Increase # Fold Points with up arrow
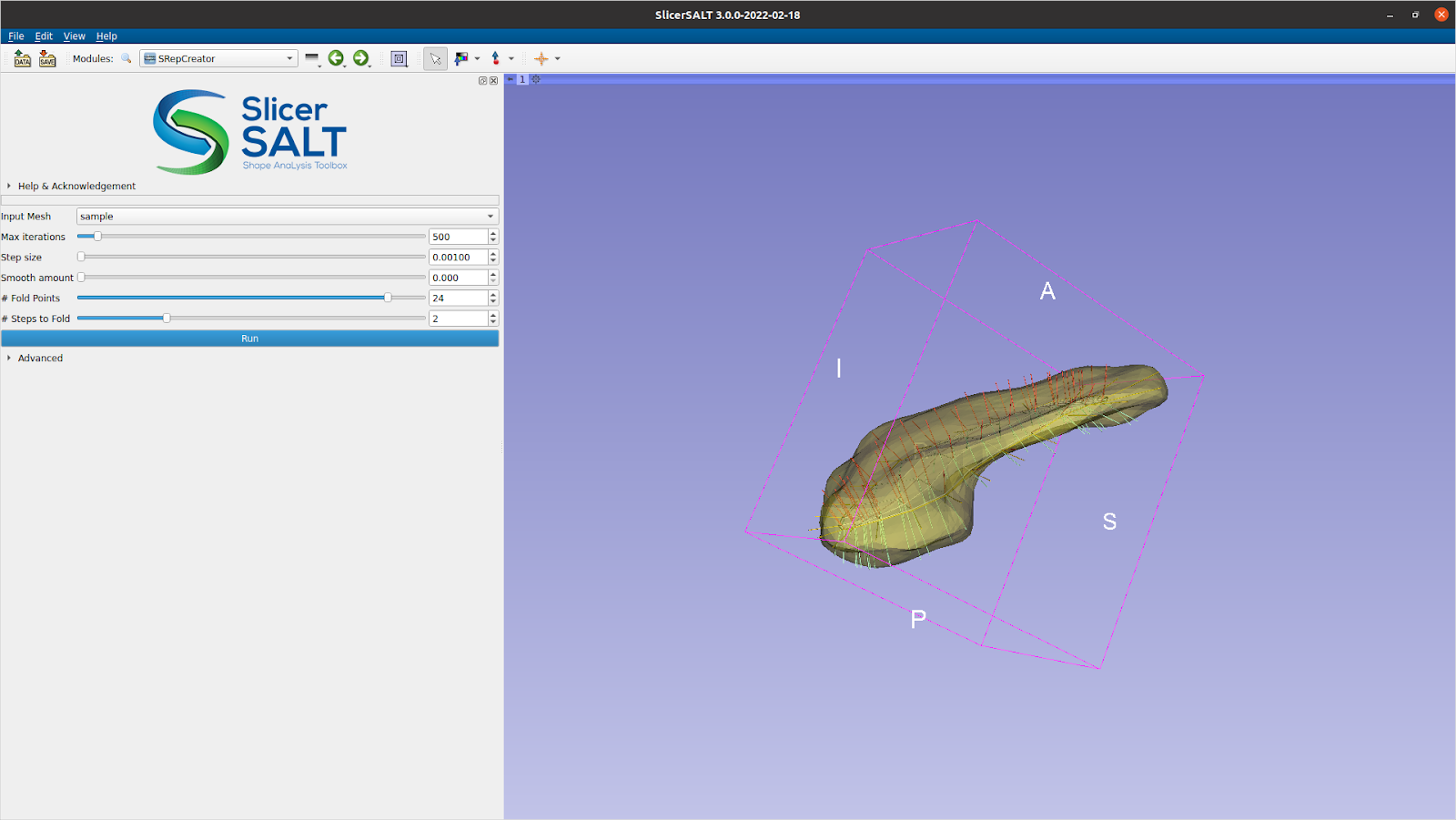 point(493,295)
